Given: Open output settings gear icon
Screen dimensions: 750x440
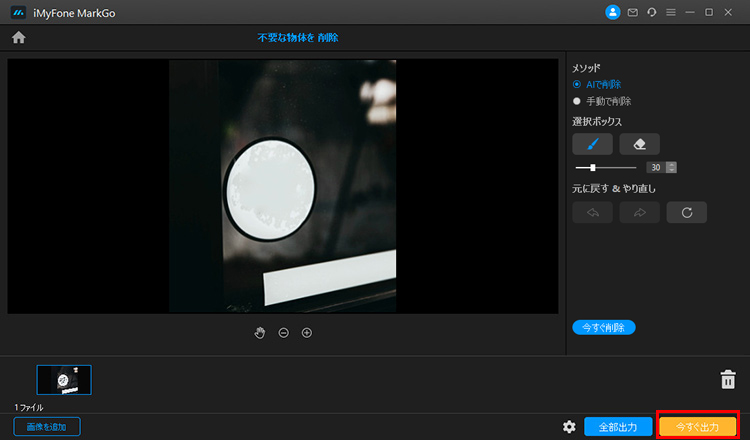Looking at the screenshot, I should tap(569, 427).
